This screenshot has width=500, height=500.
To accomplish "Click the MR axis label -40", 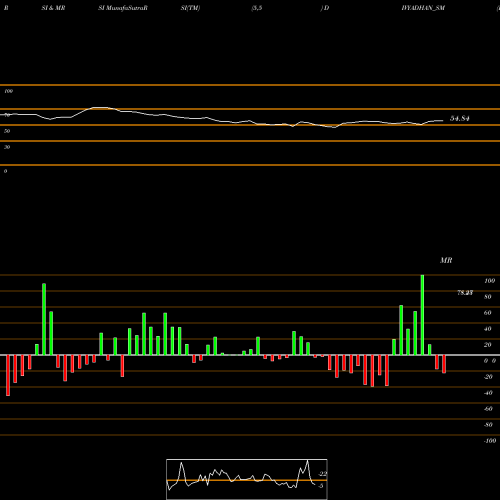I will 488,393.
